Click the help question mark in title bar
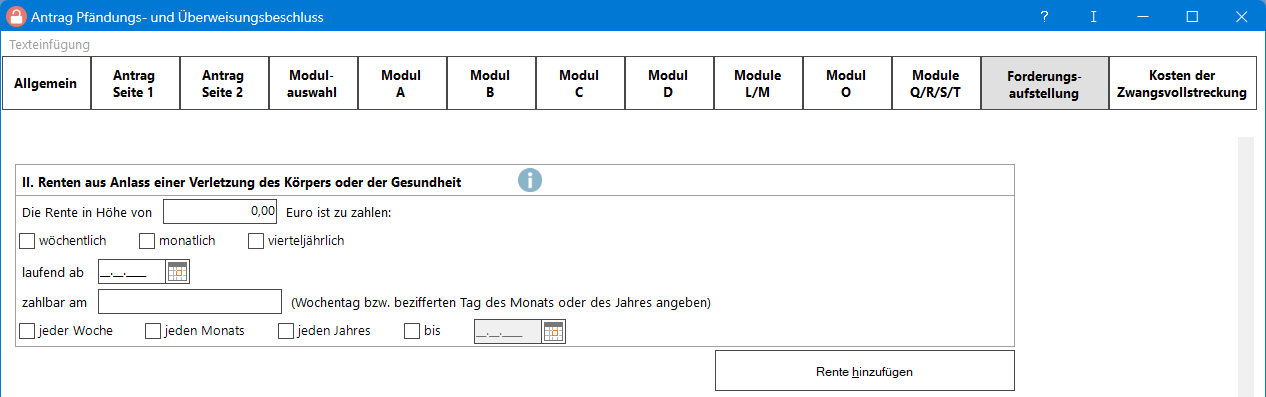This screenshot has height=397, width=1266. (x=1044, y=17)
